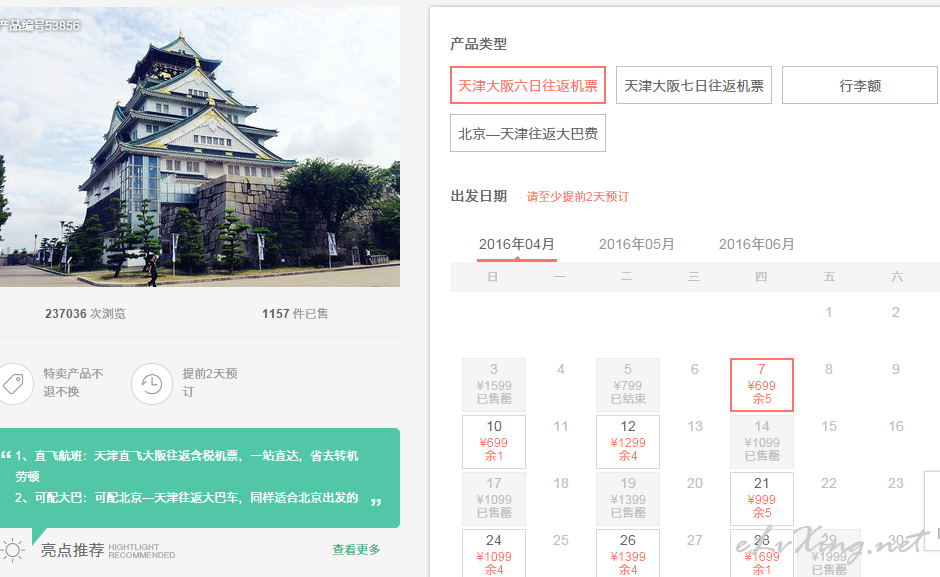Switch to the 2016年05月 tab

[x=637, y=245]
